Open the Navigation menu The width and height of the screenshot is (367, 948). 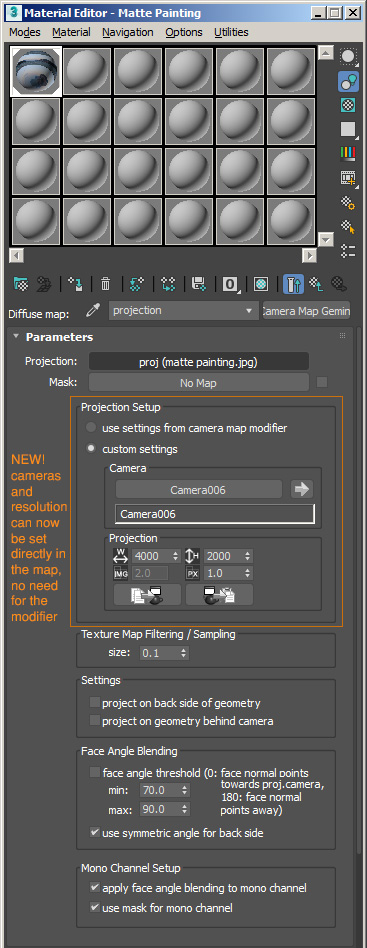coord(128,32)
